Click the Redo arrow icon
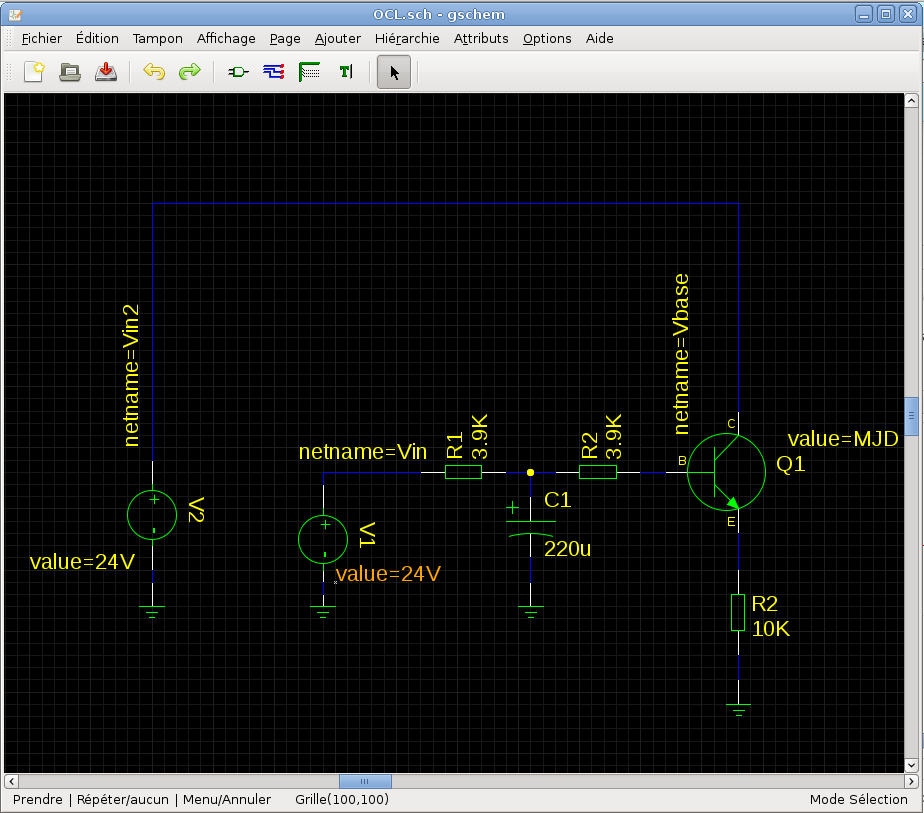 coord(189,72)
